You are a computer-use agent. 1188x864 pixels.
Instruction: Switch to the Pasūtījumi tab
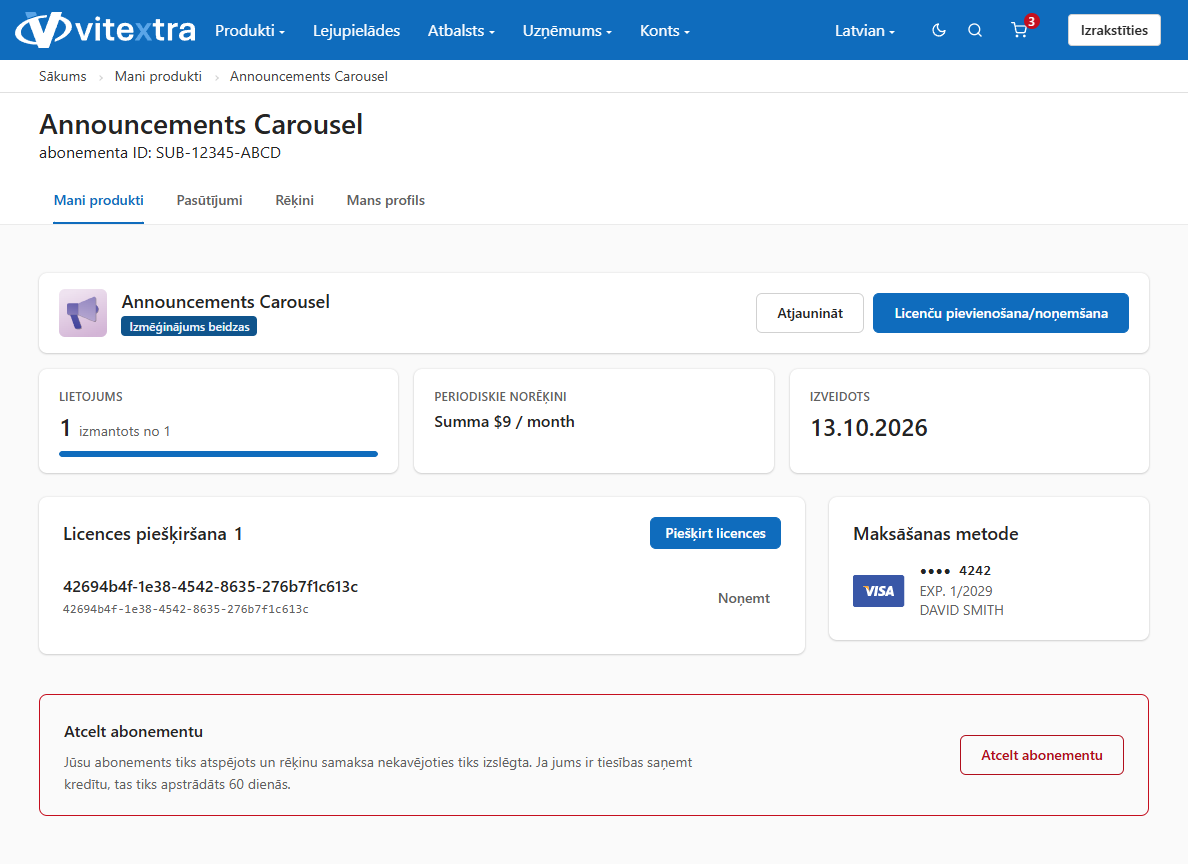[209, 200]
